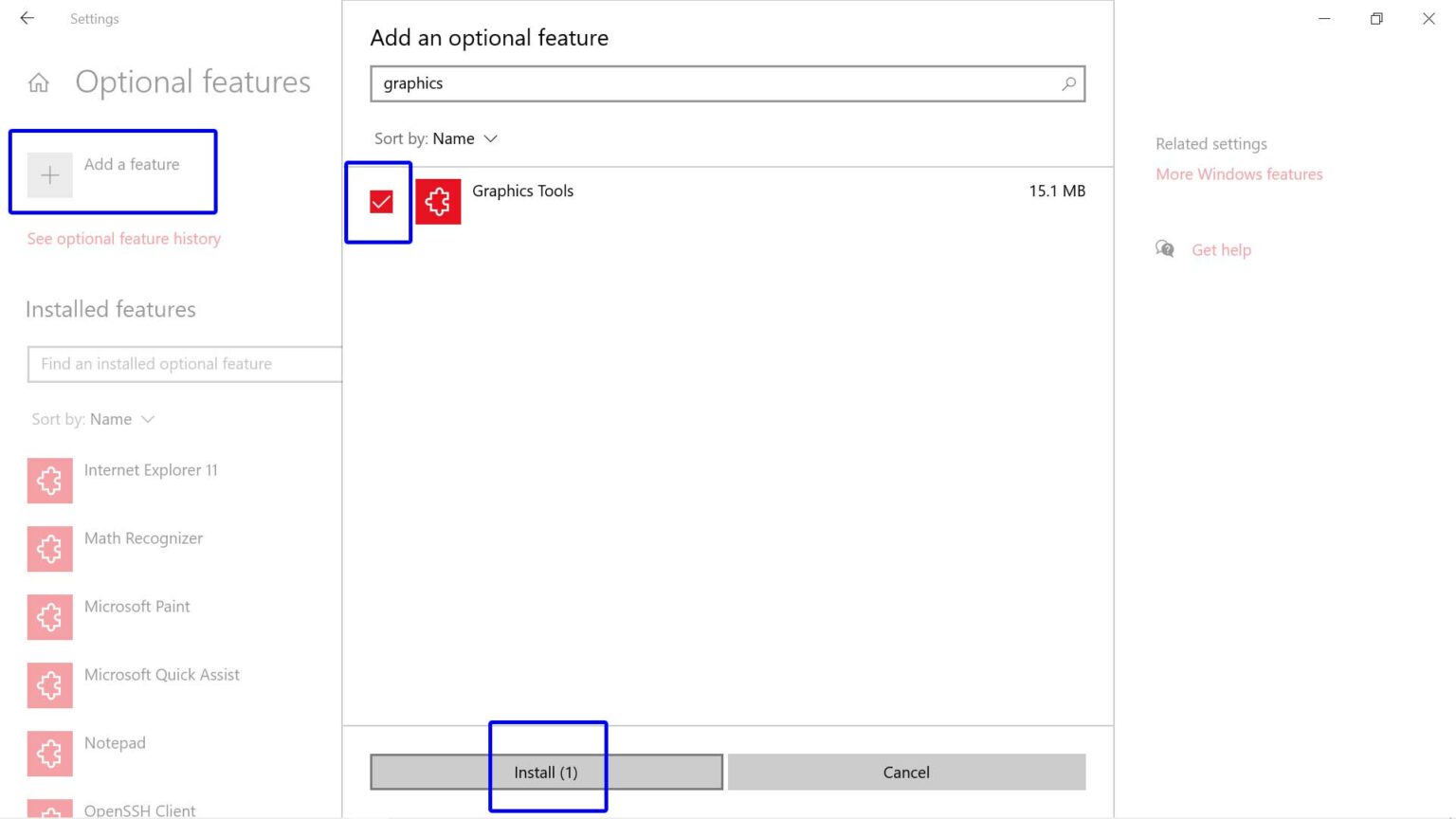This screenshot has height=819, width=1456.
Task: Go to Settings home icon
Action: coord(39,83)
